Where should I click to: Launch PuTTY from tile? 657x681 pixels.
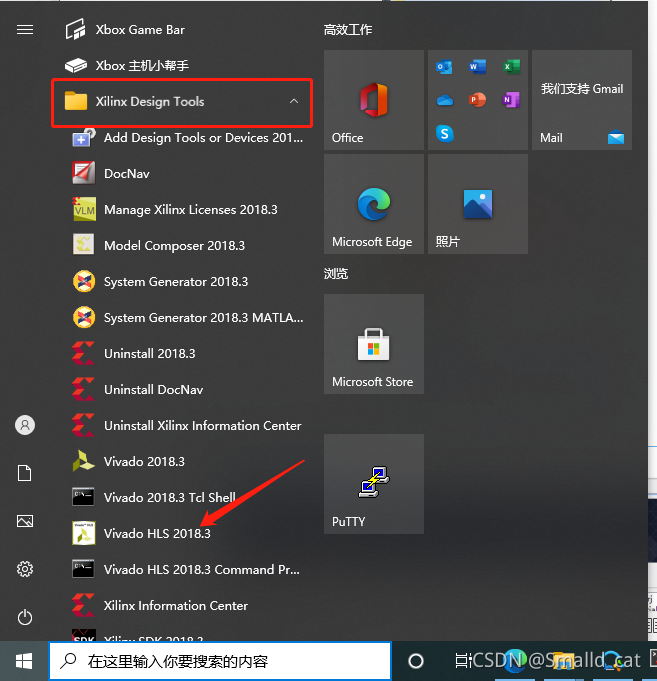(x=374, y=484)
